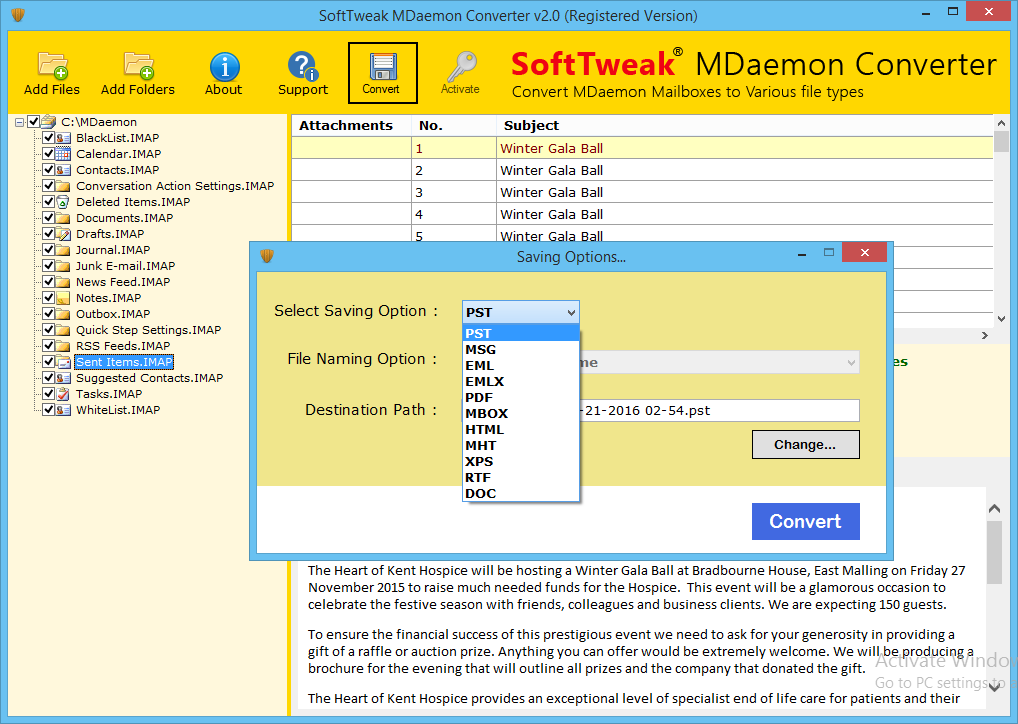The image size is (1018, 724).
Task: Click the email list horizontal scroll right arrow
Action: pos(985,335)
